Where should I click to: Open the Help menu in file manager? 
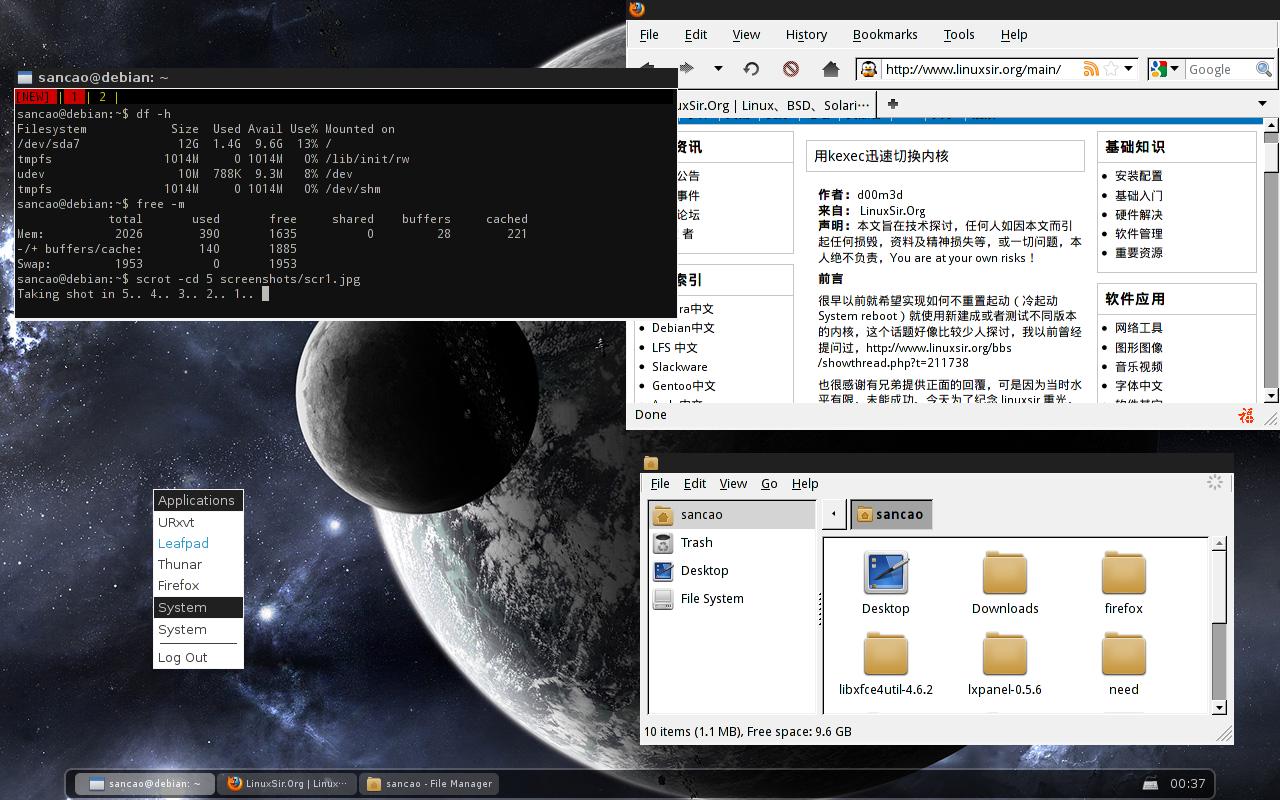click(805, 483)
